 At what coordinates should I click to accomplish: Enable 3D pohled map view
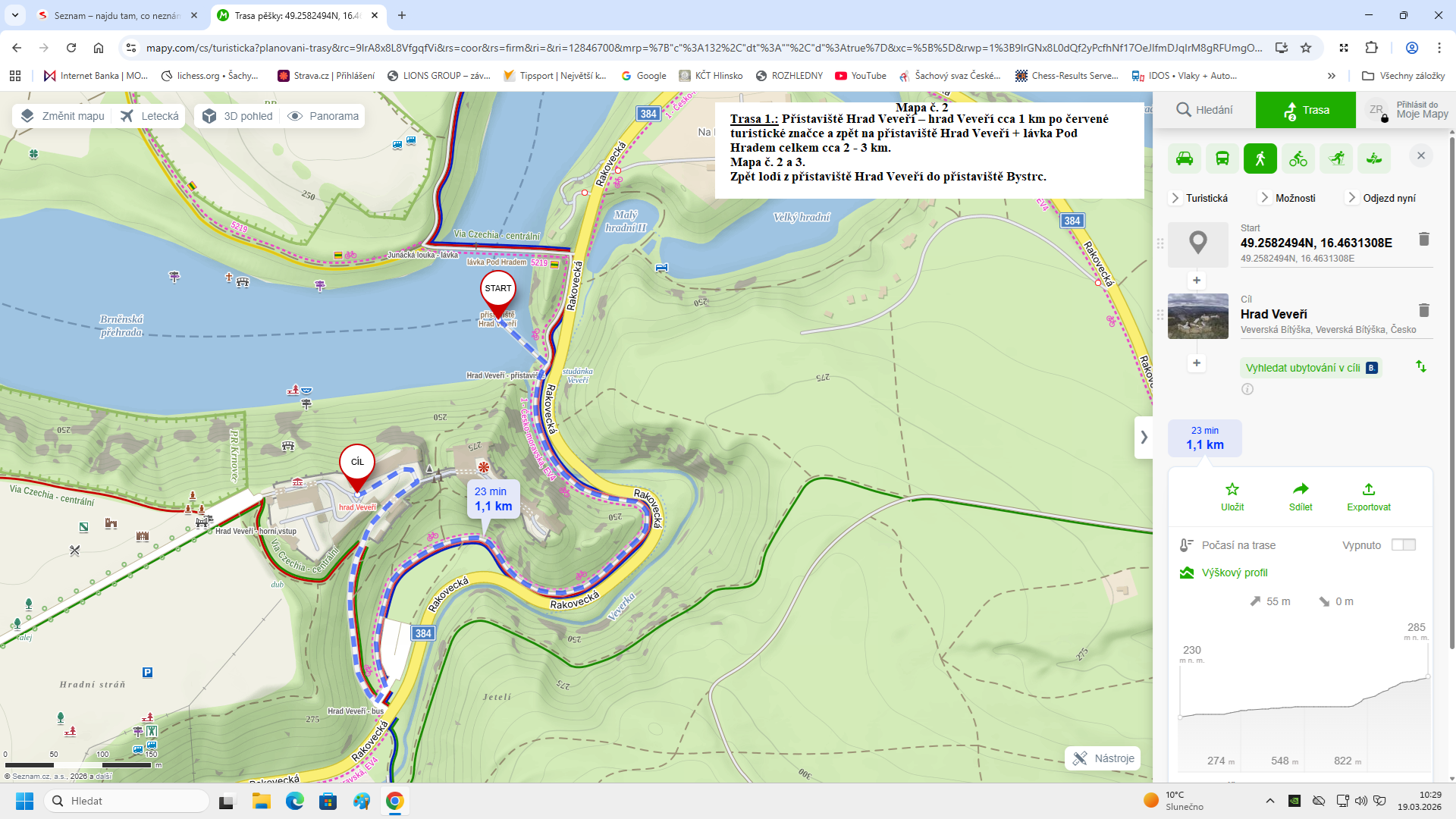[x=237, y=116]
